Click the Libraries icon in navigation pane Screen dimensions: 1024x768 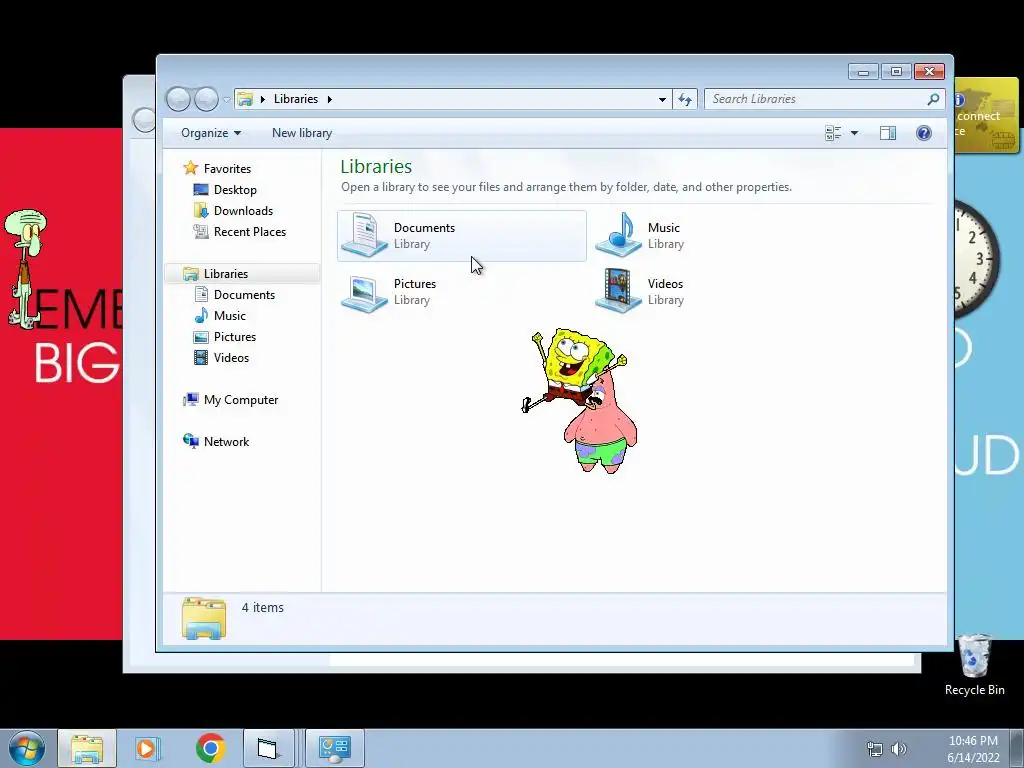pyautogui.click(x=191, y=274)
